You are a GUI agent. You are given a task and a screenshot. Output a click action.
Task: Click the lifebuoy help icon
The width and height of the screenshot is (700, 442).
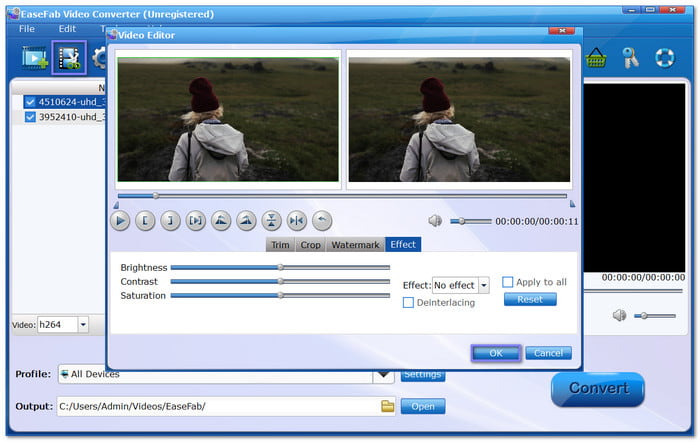tap(664, 58)
